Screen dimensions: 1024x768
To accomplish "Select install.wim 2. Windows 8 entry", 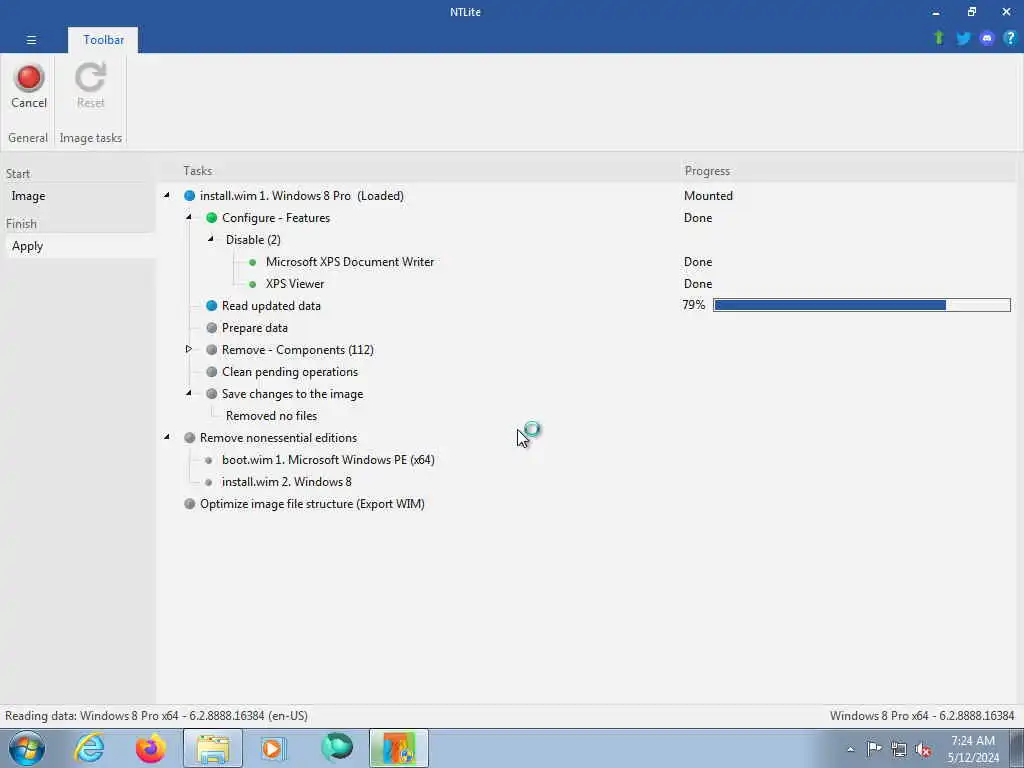I will point(287,482).
